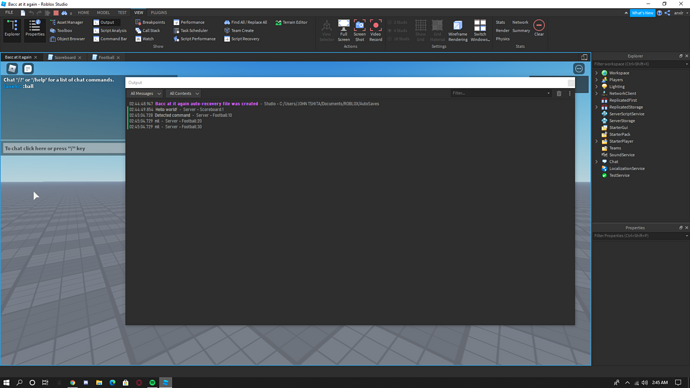Enter Full Screen mode
This screenshot has height=388, width=690.
pos(344,30)
